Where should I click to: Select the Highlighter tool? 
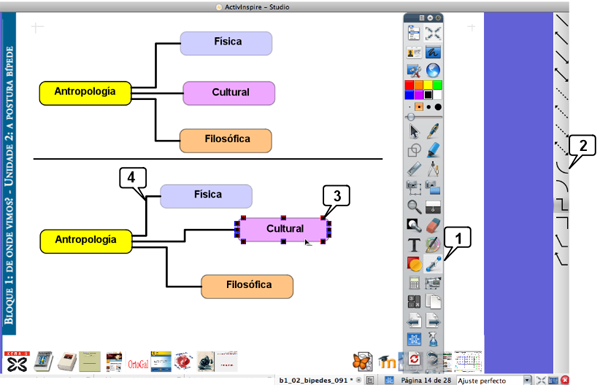(x=433, y=150)
